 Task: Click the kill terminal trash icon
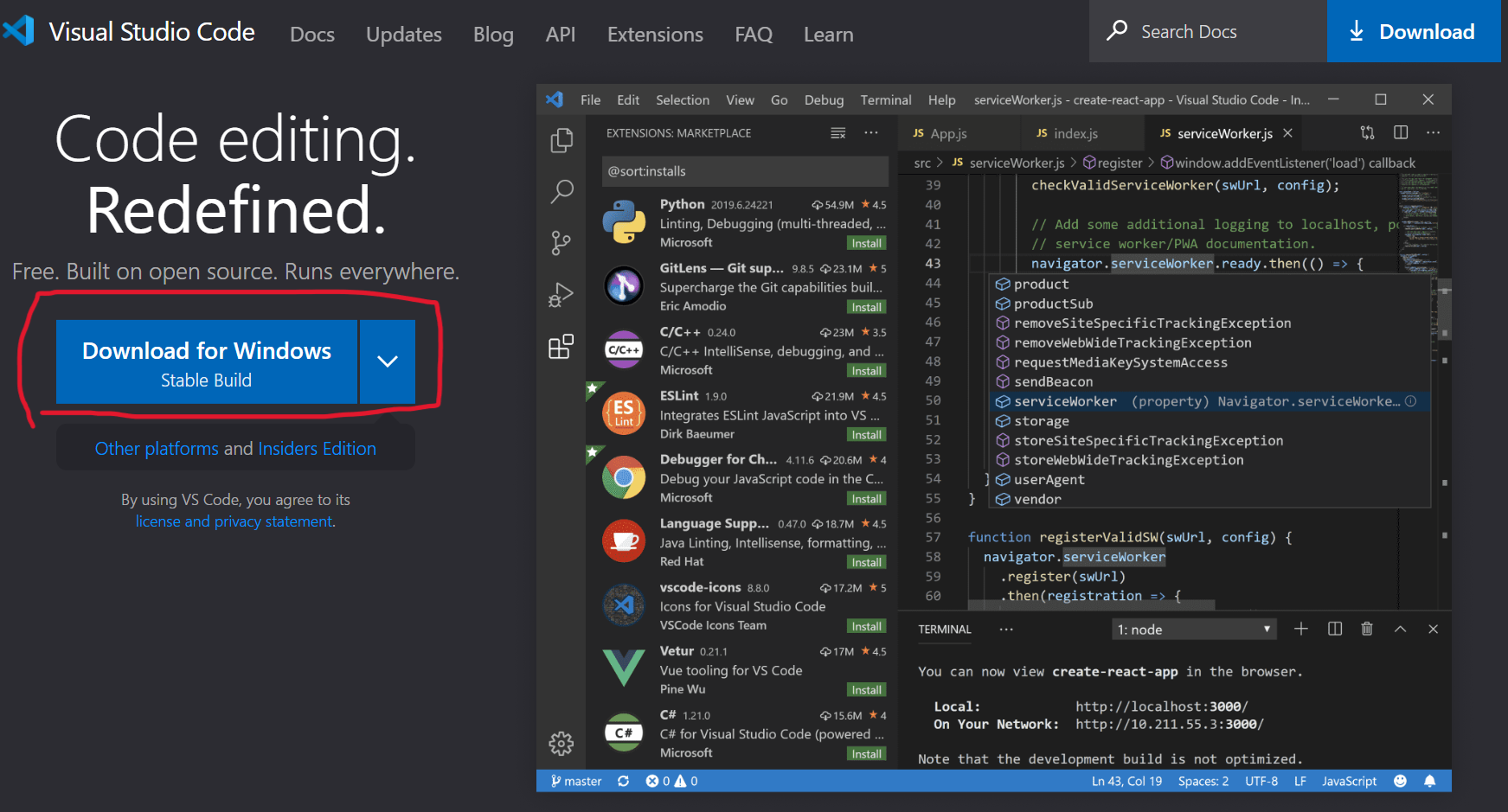[x=1367, y=629]
